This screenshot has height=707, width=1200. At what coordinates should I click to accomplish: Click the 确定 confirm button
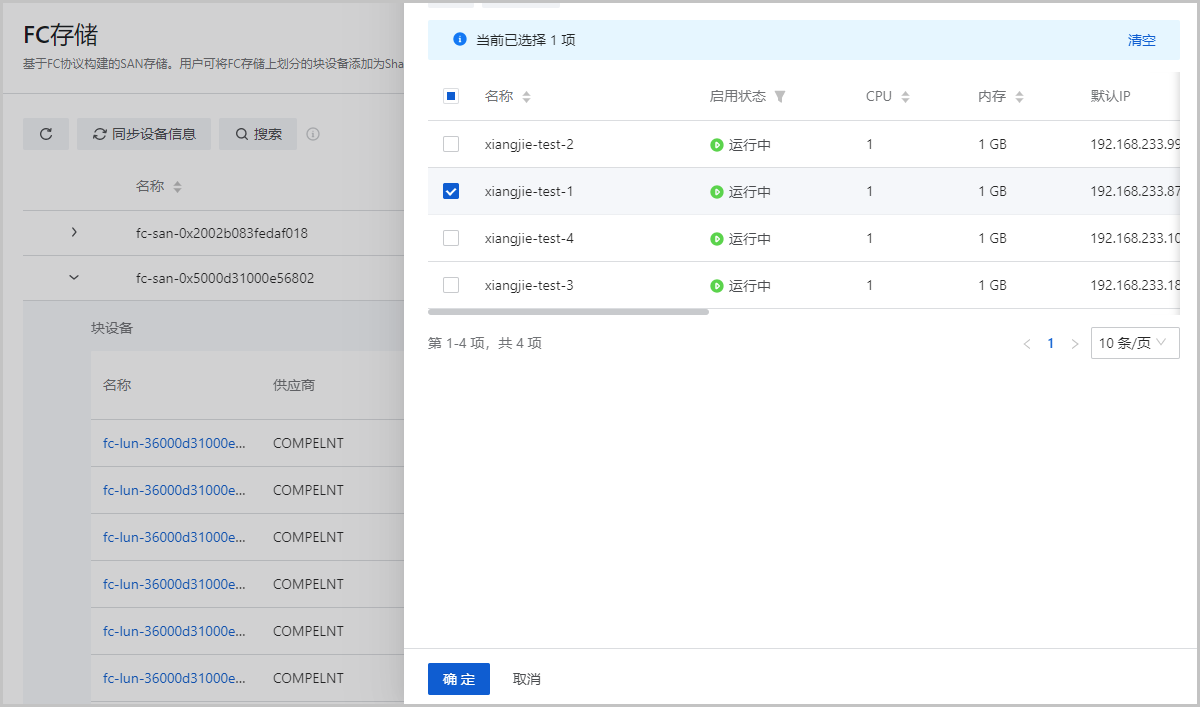tap(459, 679)
